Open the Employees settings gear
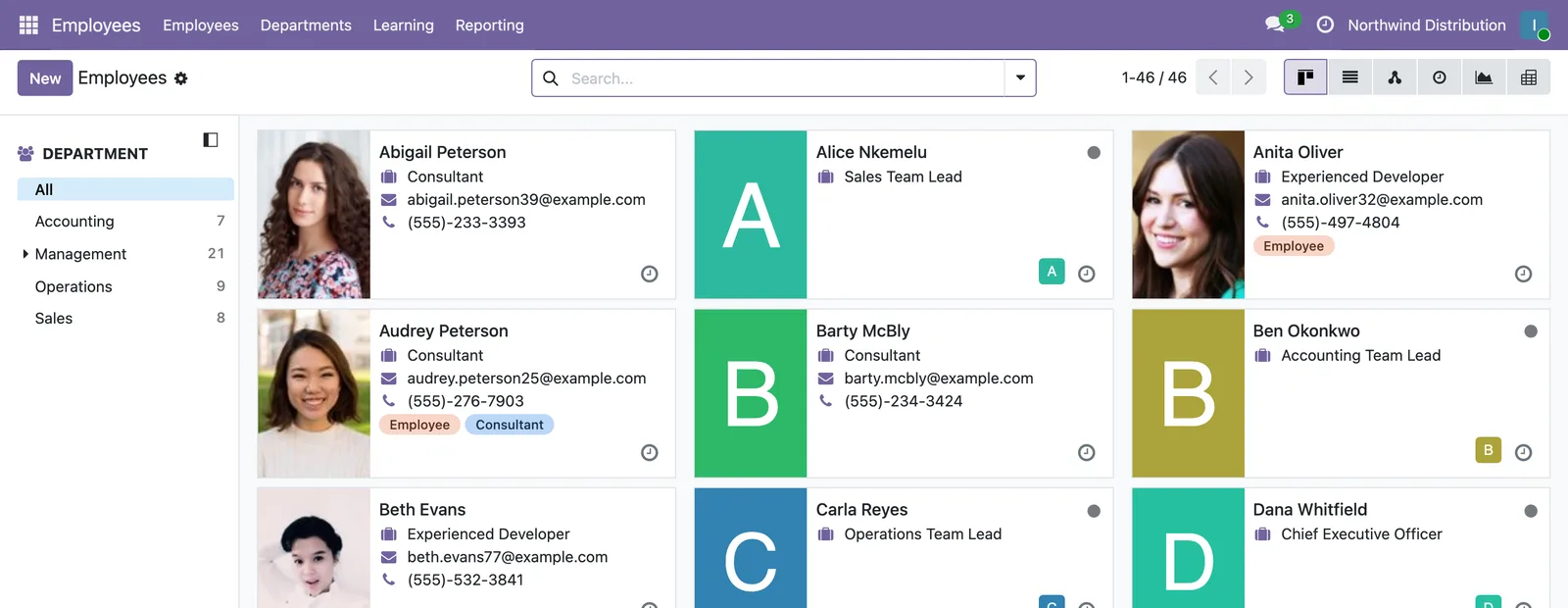This screenshot has width=1568, height=608. click(x=180, y=78)
